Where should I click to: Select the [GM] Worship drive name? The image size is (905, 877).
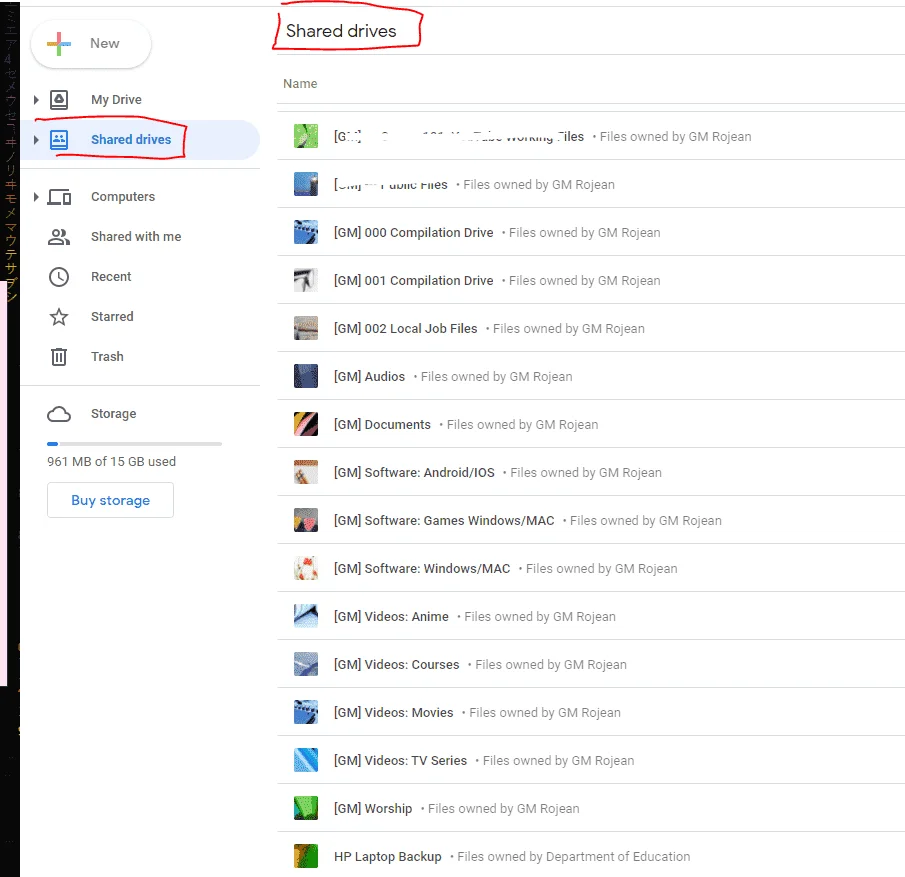click(373, 808)
